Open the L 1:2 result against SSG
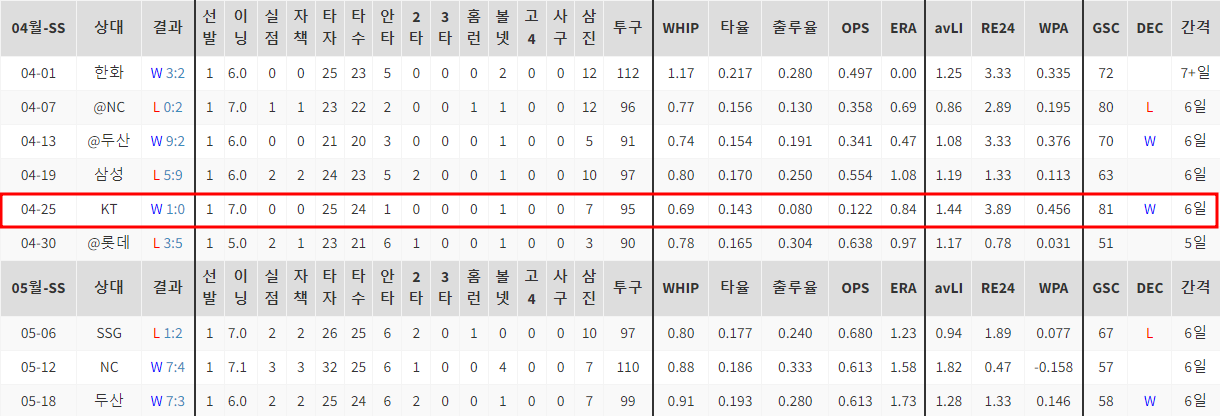 coord(167,332)
